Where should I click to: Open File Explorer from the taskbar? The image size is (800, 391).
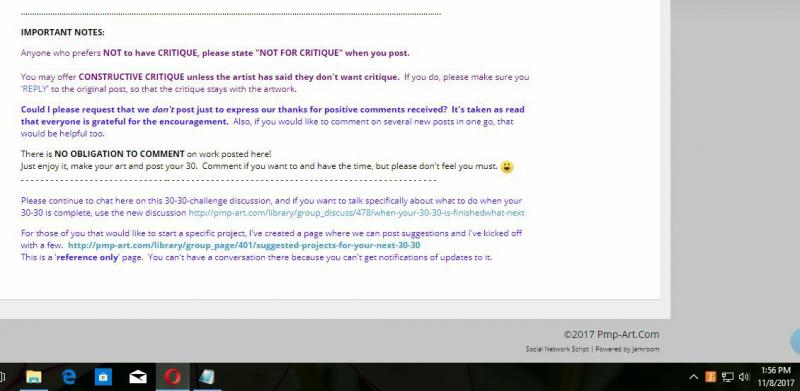coord(34,377)
